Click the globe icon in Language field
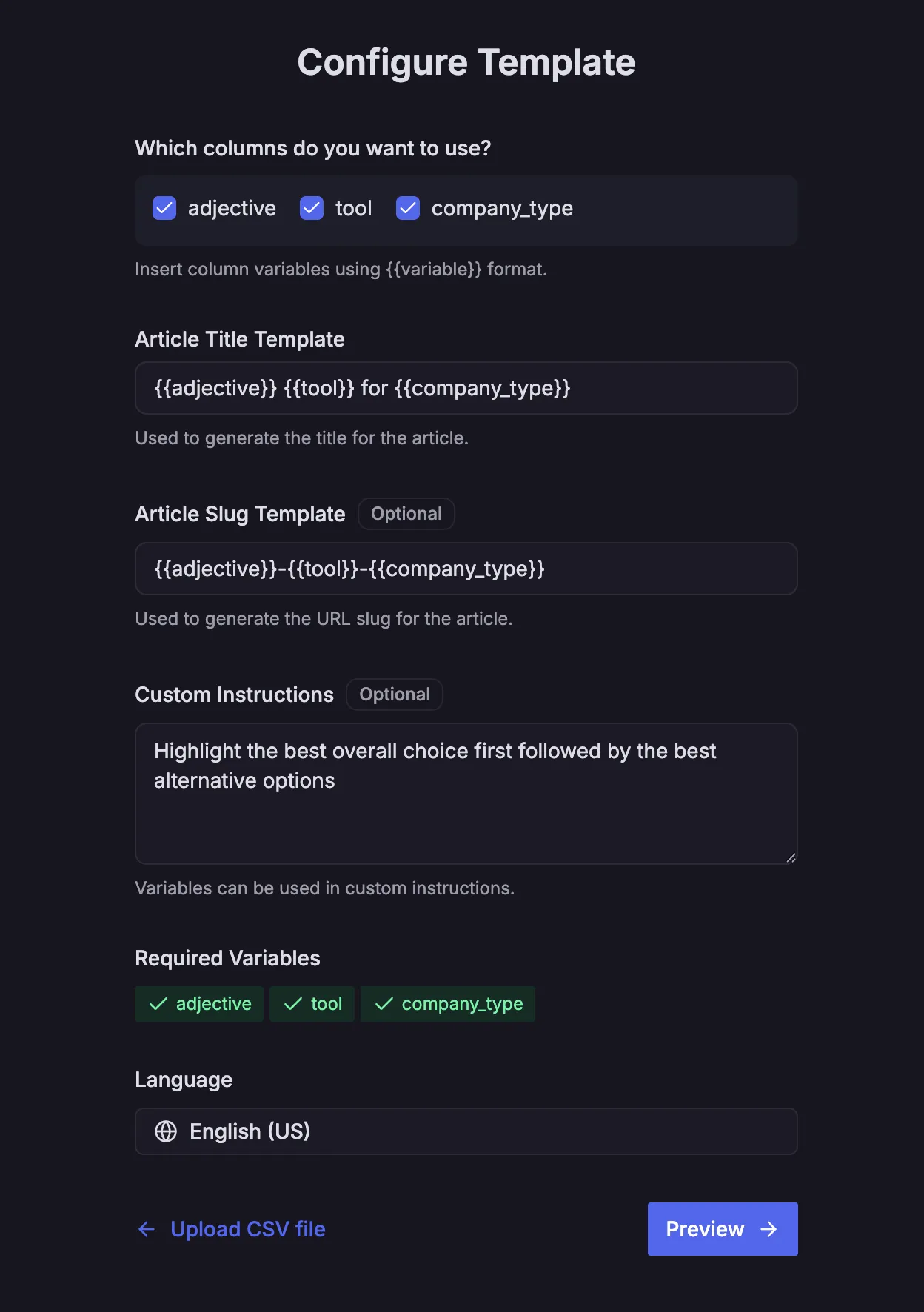Viewport: 924px width, 1312px height. click(166, 1131)
